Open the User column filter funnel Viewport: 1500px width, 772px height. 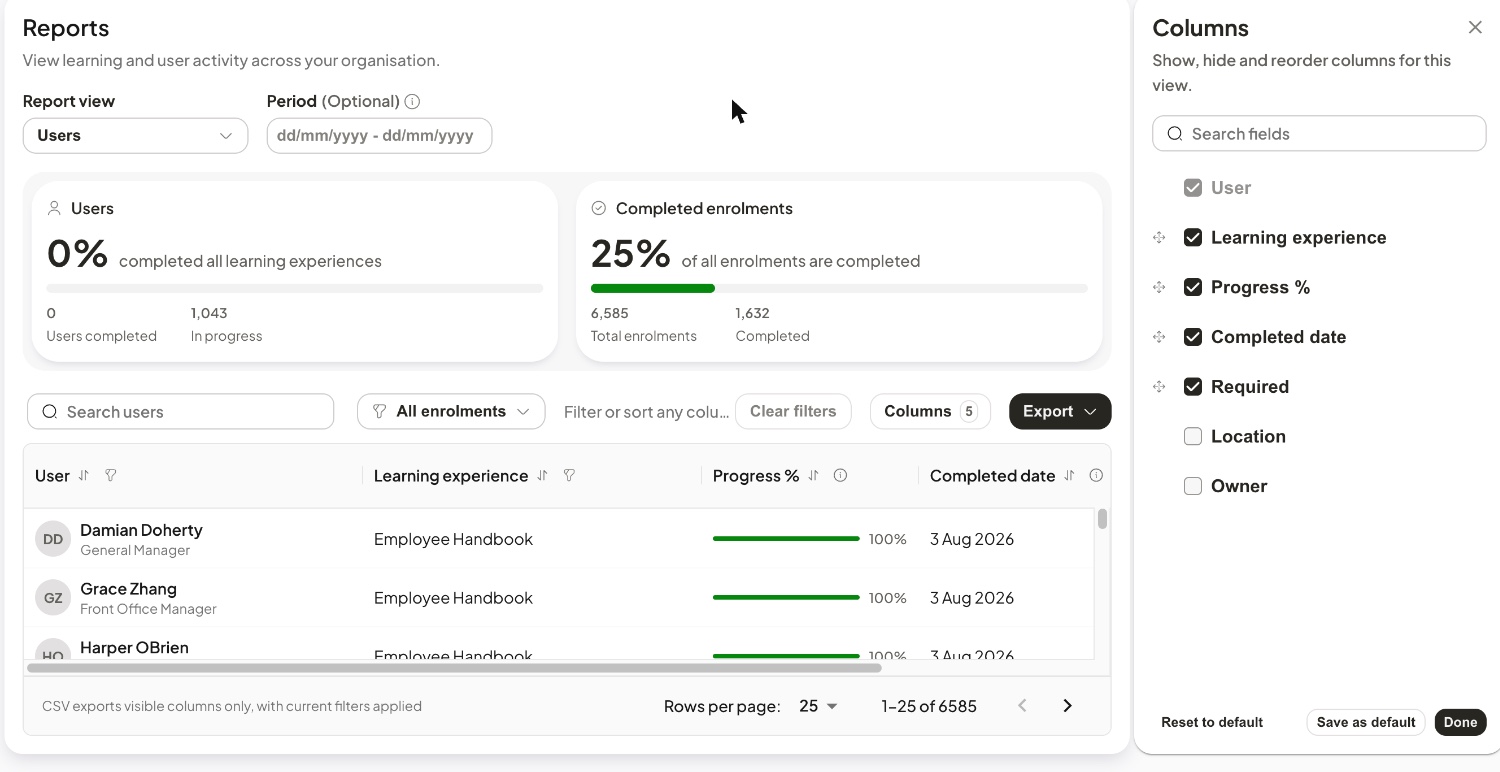[111, 476]
